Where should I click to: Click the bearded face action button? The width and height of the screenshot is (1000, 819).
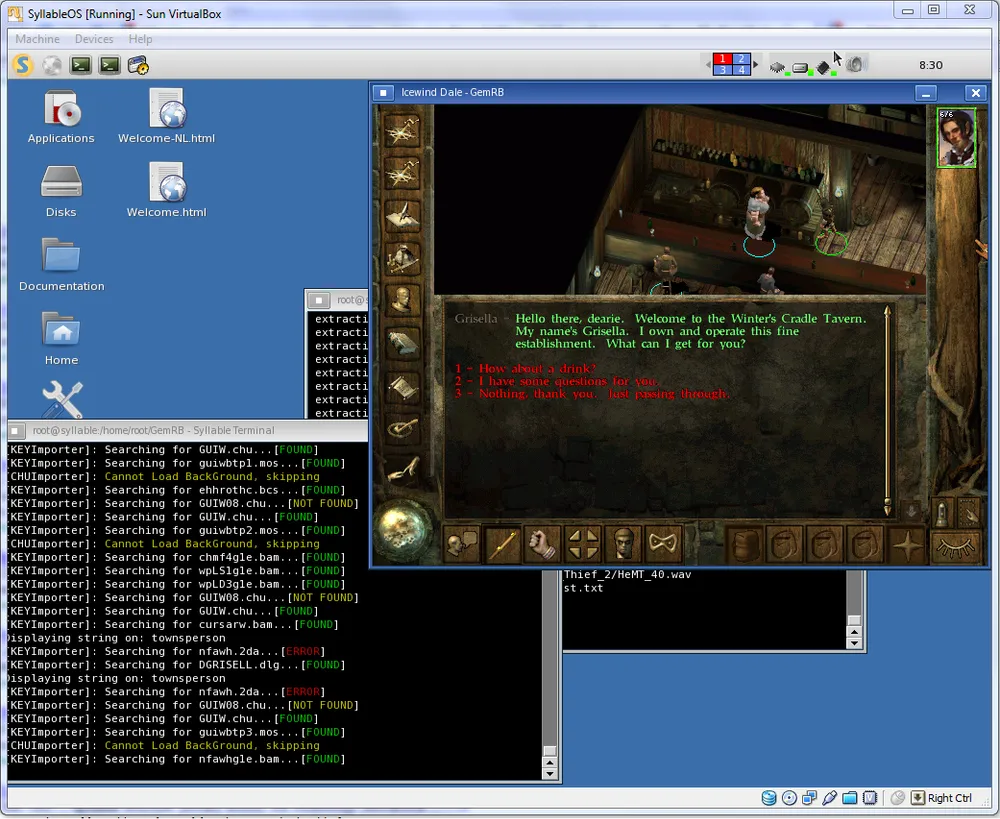tap(623, 544)
